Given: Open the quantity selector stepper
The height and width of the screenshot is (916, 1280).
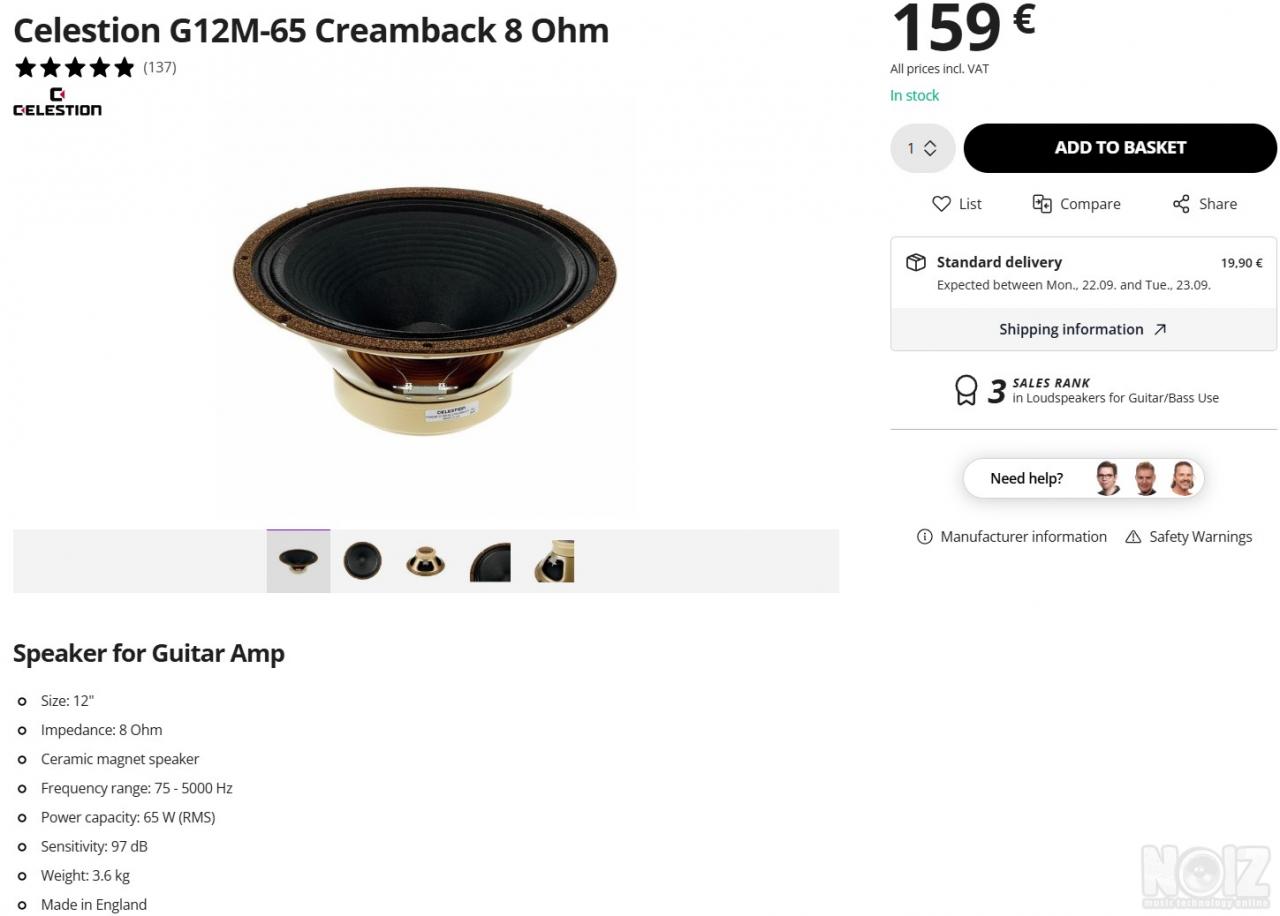Looking at the screenshot, I should tap(923, 148).
